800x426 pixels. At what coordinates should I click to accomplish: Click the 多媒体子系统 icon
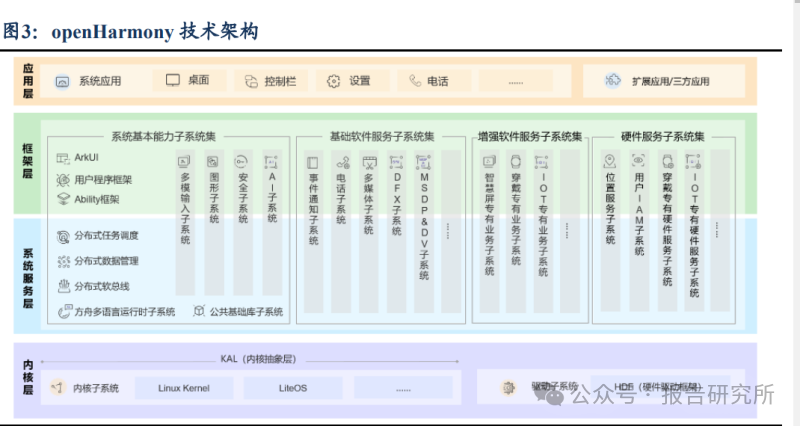coord(369,163)
